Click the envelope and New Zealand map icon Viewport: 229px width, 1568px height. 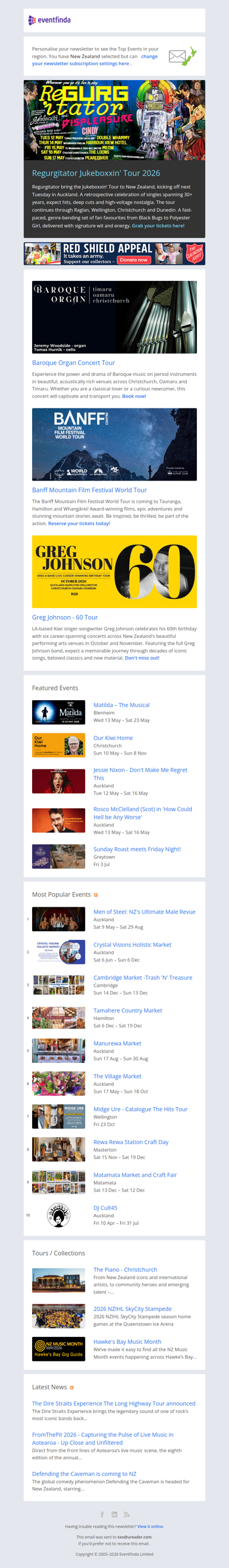(x=183, y=56)
